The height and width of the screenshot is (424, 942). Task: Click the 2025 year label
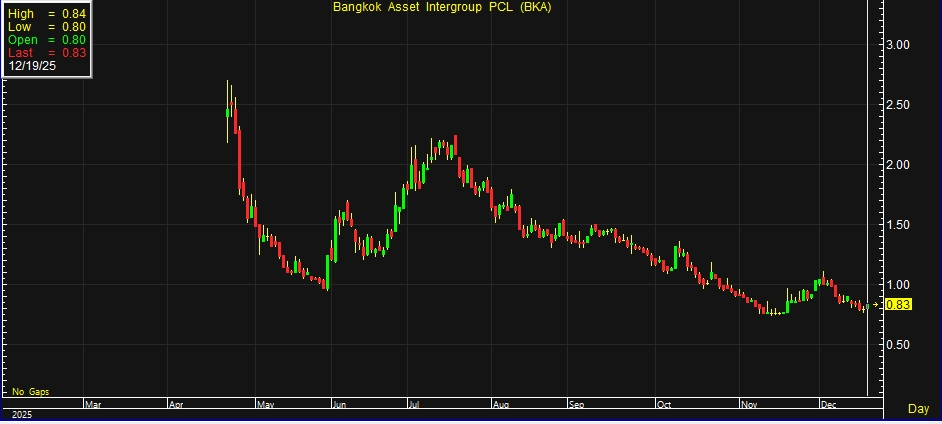(x=20, y=413)
